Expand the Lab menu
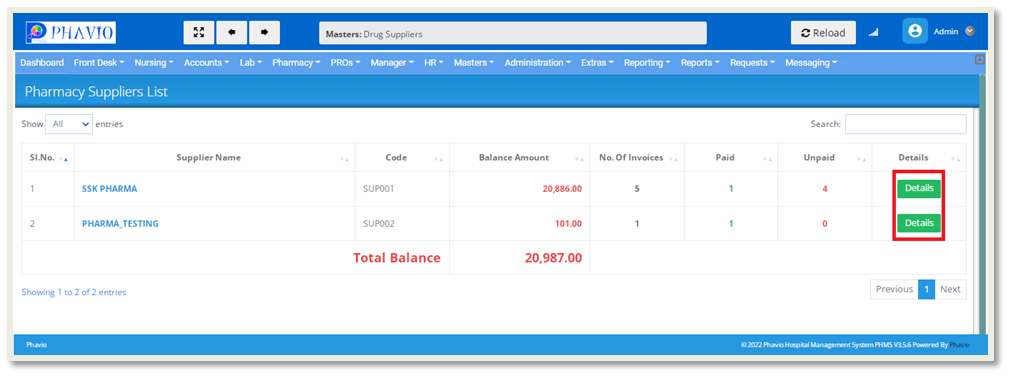 click(251, 63)
